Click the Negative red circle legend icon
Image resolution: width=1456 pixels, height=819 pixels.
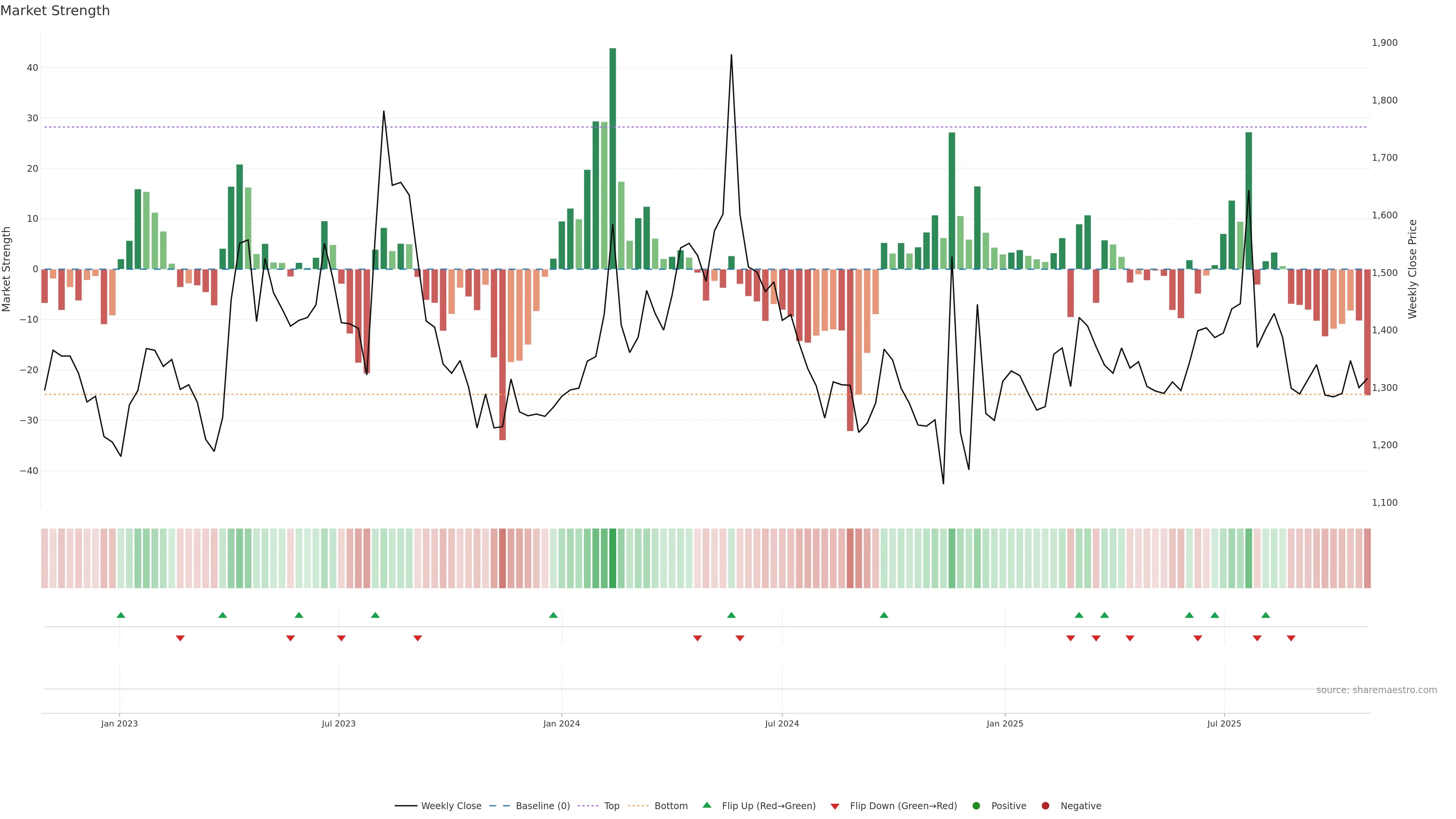pos(1045,806)
